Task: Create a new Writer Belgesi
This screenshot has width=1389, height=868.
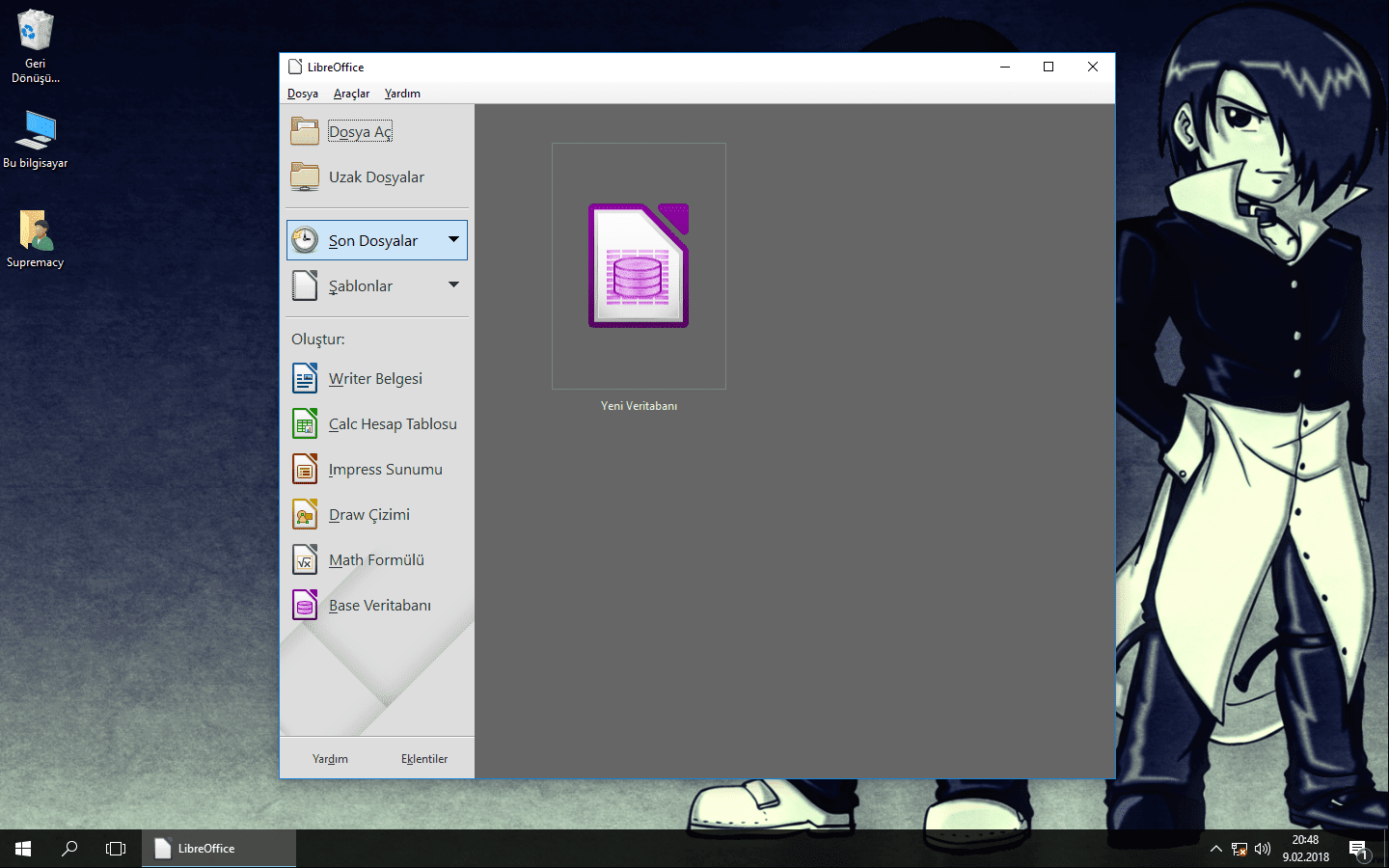Action: [x=377, y=378]
